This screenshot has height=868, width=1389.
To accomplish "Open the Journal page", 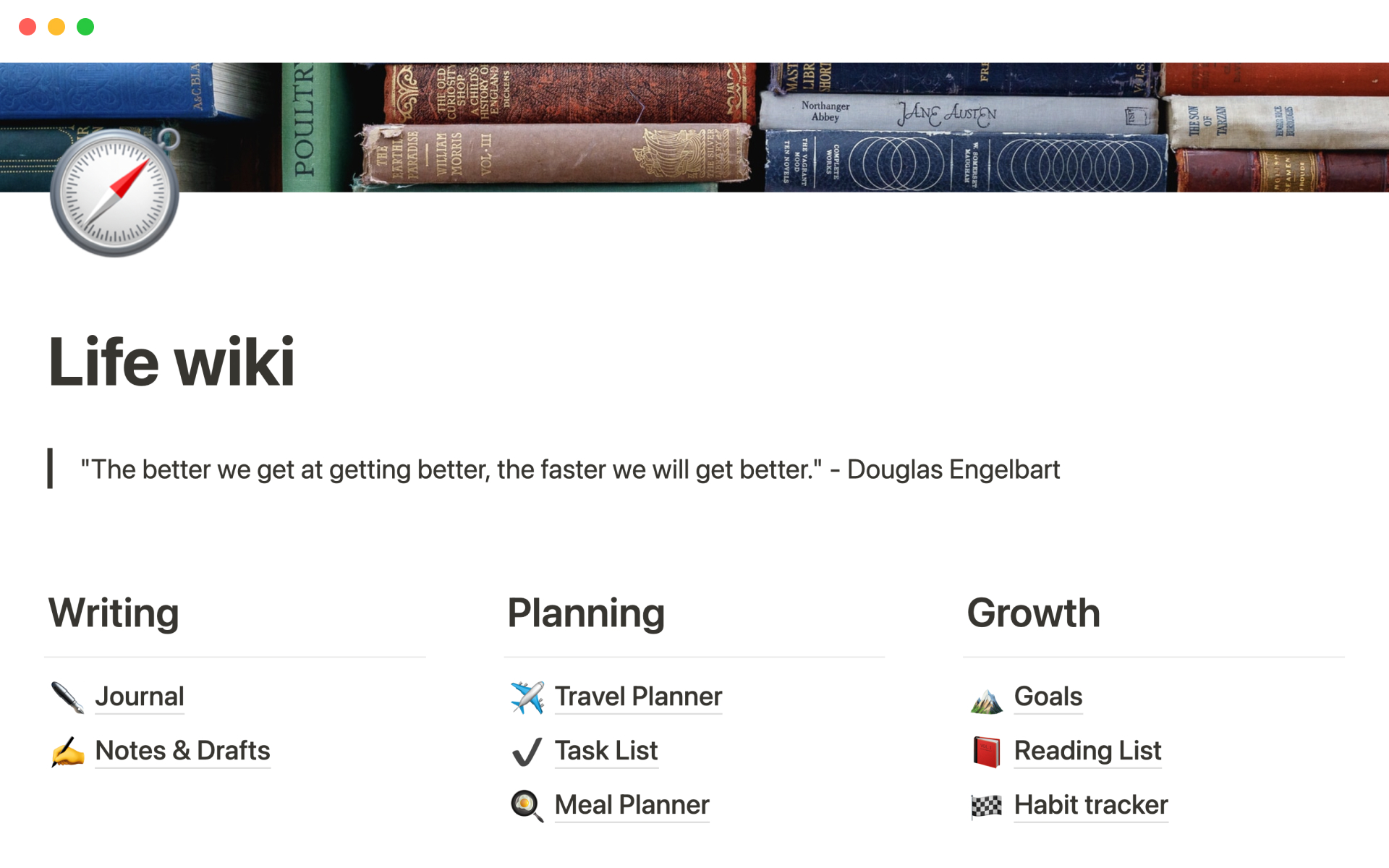I will click(140, 697).
